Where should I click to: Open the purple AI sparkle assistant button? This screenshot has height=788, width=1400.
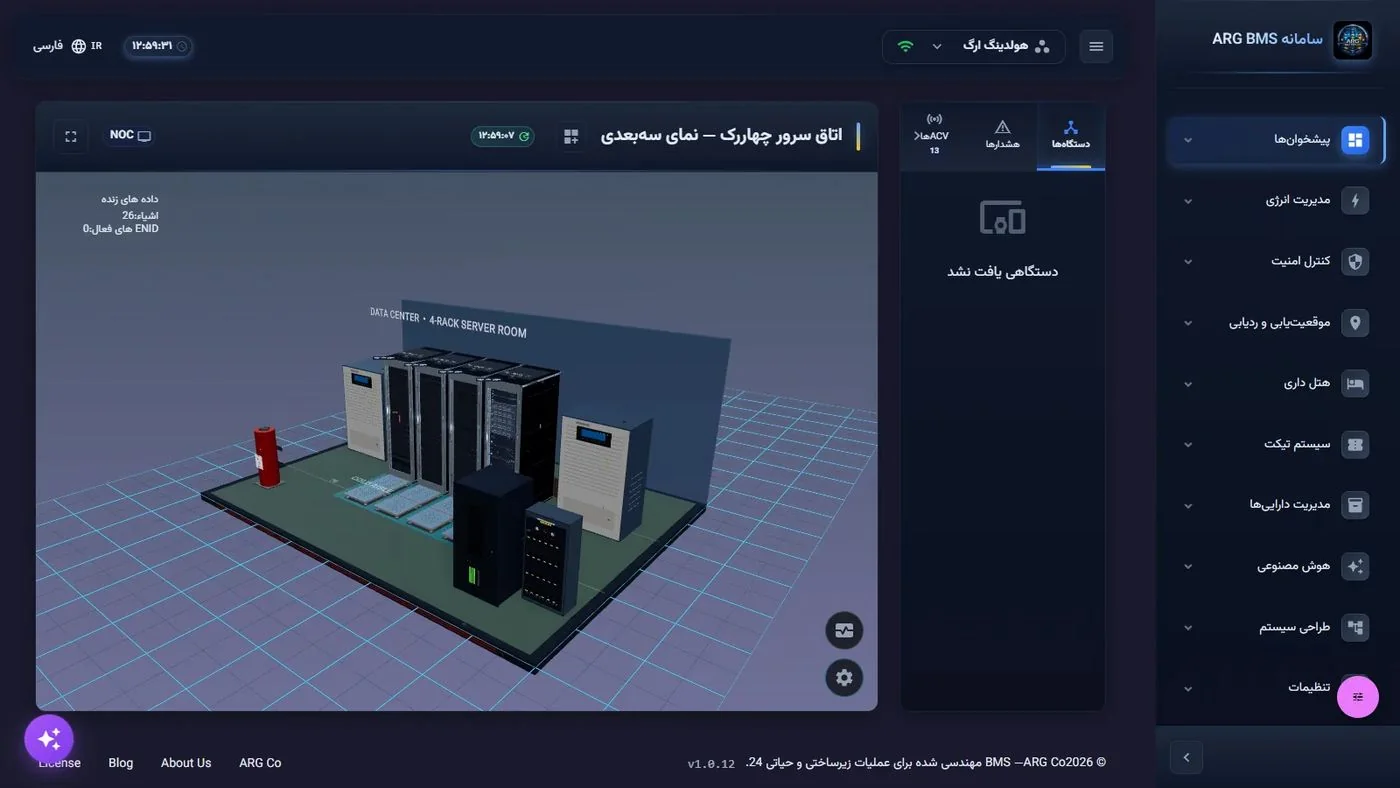[49, 739]
